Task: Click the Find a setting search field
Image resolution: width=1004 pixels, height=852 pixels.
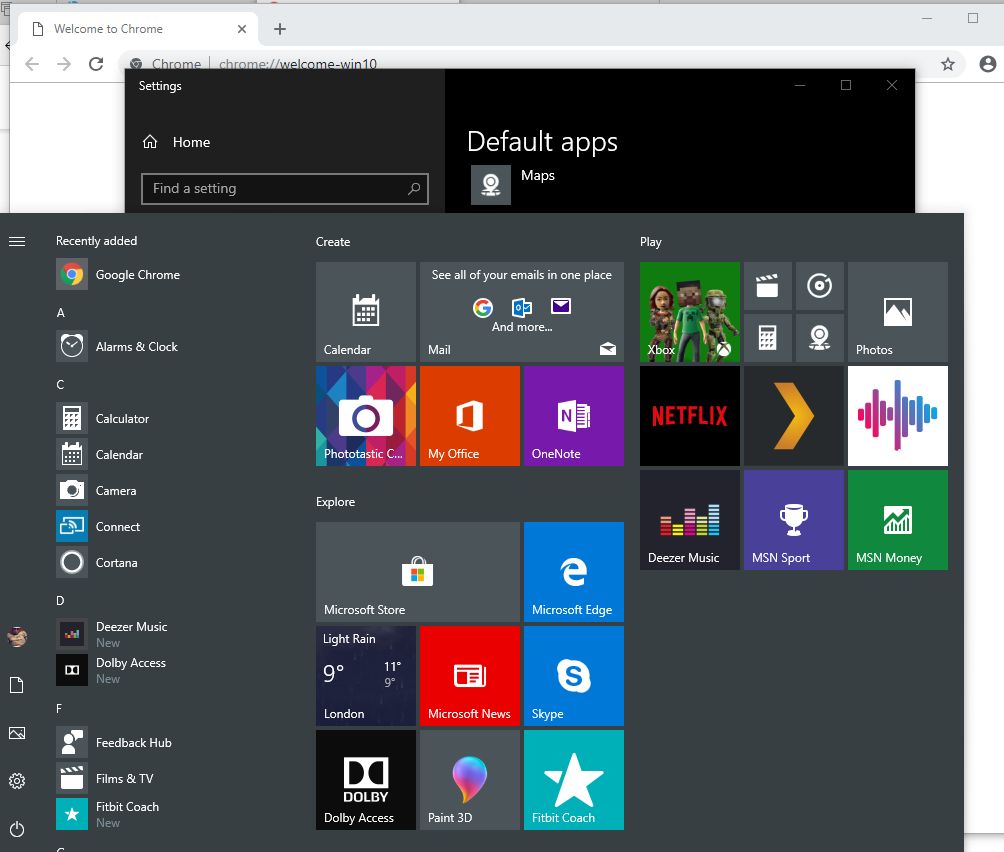Action: [285, 189]
